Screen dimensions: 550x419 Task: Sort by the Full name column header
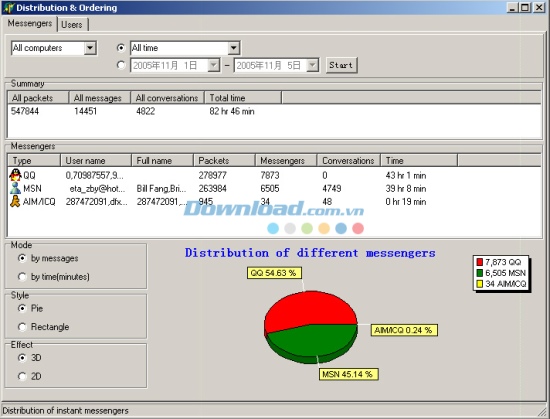[162, 160]
